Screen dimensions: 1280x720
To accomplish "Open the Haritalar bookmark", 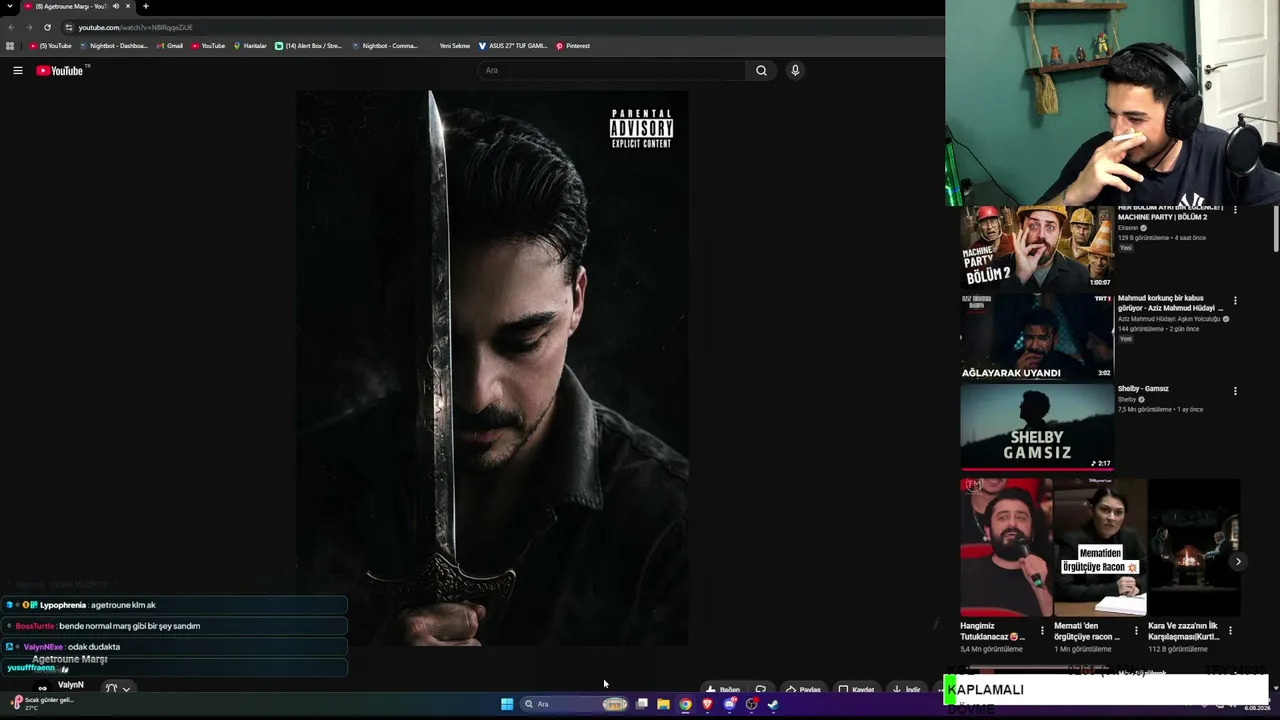I will 250,46.
